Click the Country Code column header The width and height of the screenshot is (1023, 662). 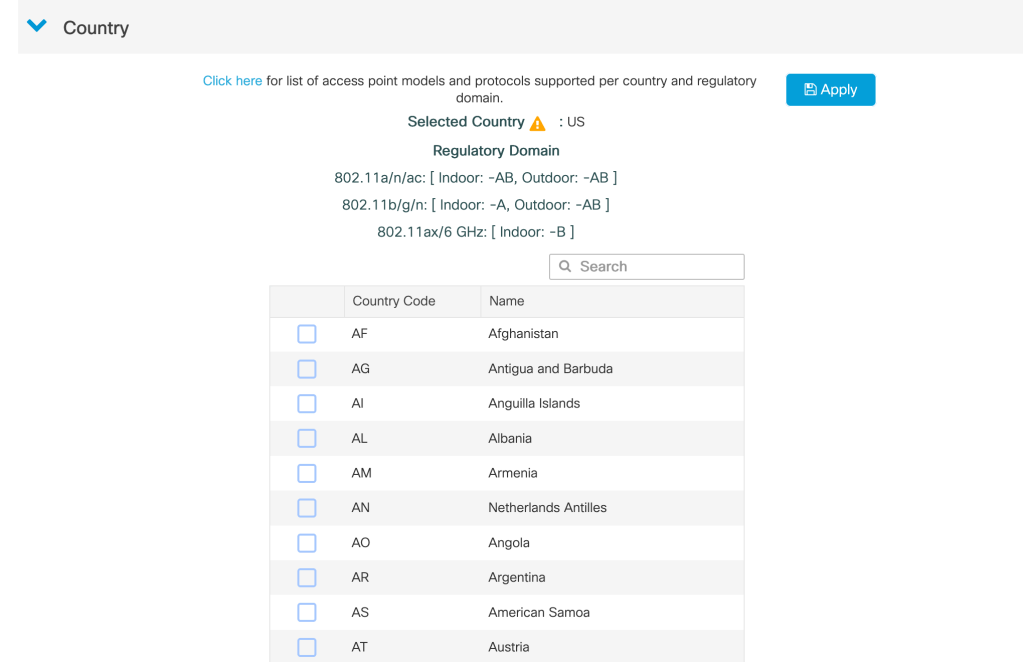click(394, 301)
